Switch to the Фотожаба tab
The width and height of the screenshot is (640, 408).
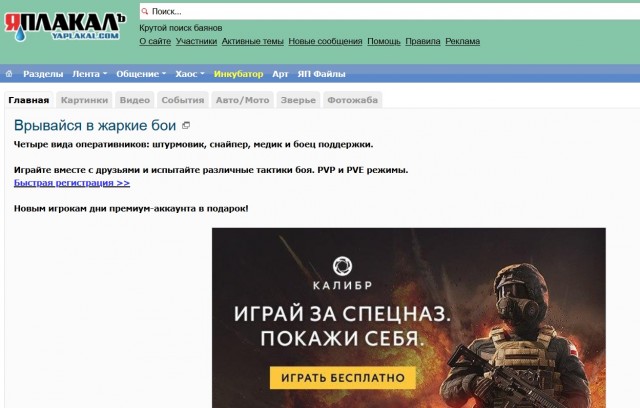tap(353, 100)
